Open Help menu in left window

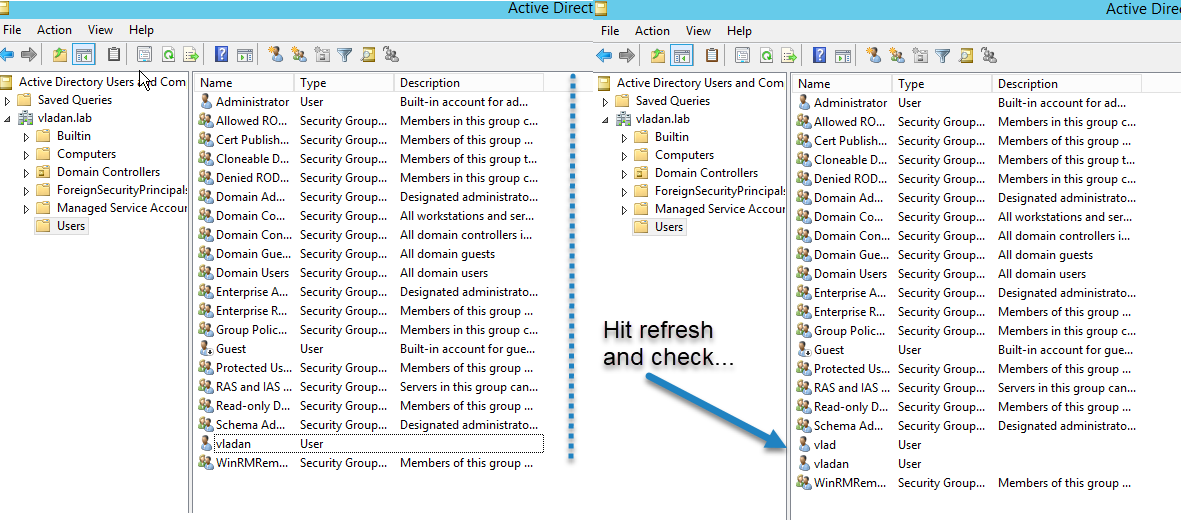tap(141, 30)
